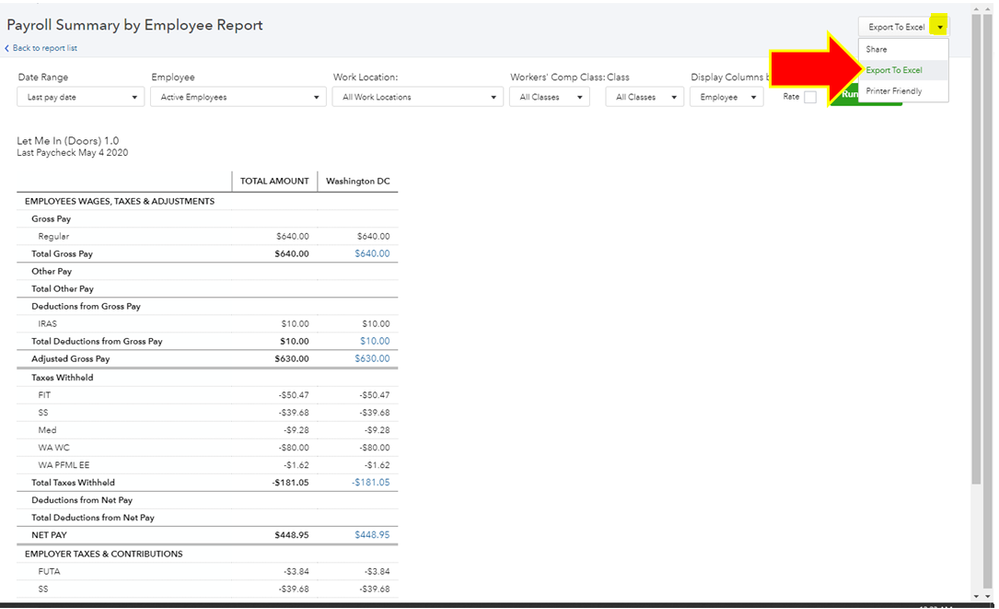The image size is (999, 609).
Task: Choose Export To Excel menu option
Action: (x=894, y=70)
